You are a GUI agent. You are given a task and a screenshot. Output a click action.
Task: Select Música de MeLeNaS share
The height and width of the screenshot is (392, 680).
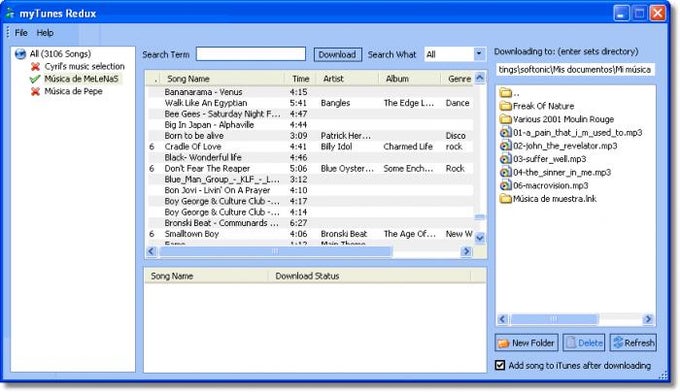point(81,79)
